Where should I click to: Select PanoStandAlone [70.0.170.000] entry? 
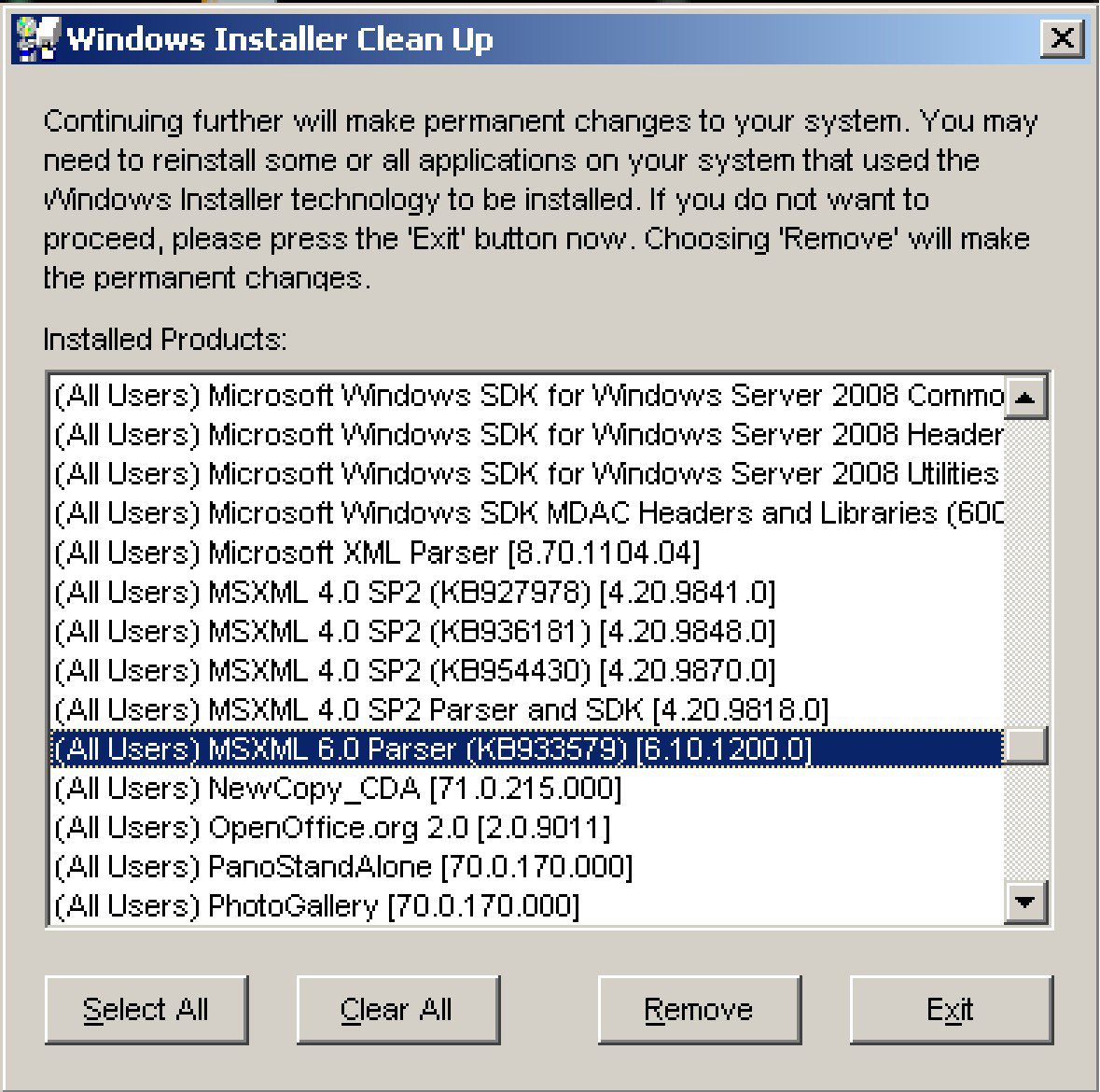pyautogui.click(x=527, y=867)
